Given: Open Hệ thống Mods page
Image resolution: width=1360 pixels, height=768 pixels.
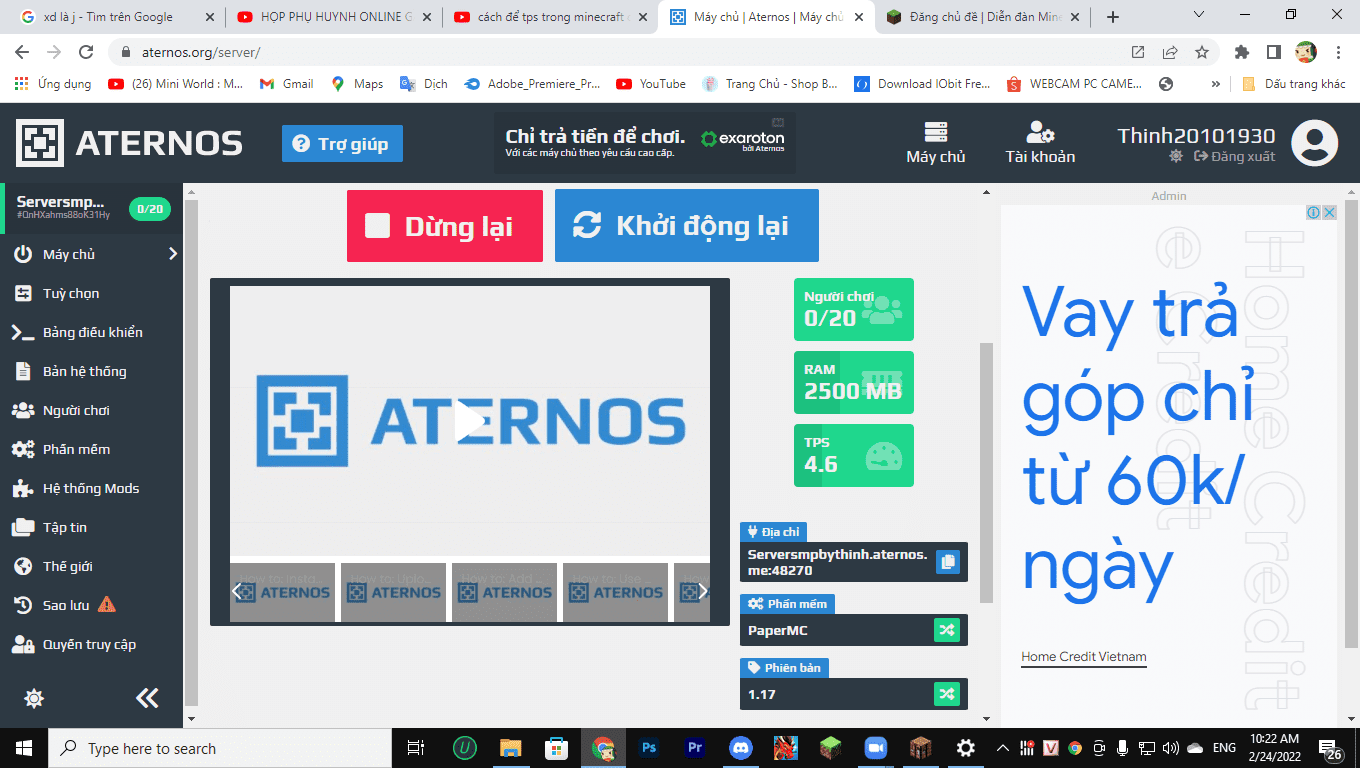Looking at the screenshot, I should (x=92, y=488).
